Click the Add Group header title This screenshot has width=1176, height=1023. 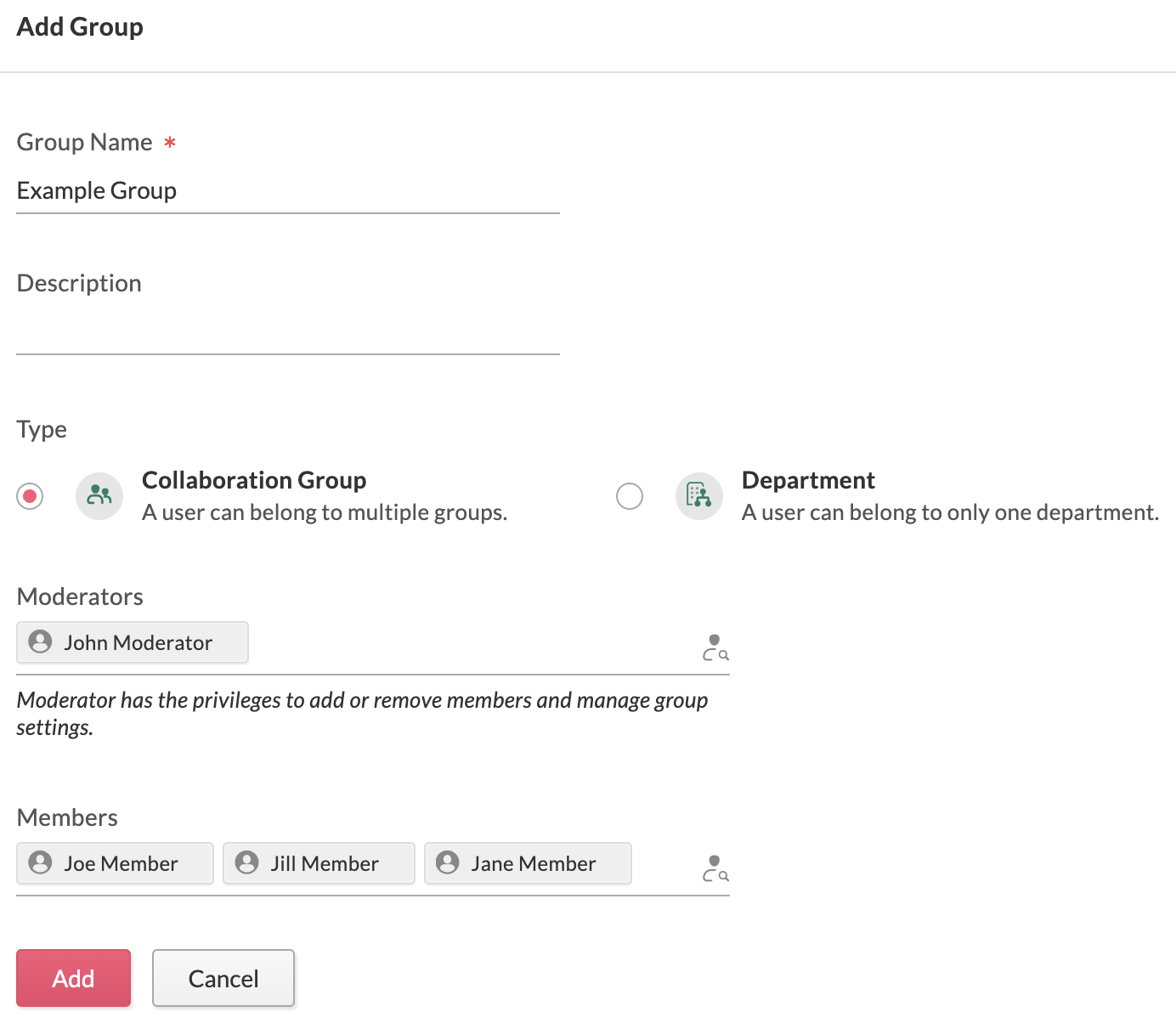click(x=79, y=26)
